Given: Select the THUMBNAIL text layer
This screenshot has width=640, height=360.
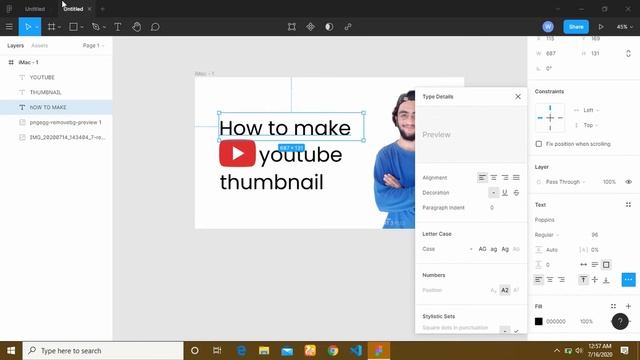Looking at the screenshot, I should click(45, 92).
